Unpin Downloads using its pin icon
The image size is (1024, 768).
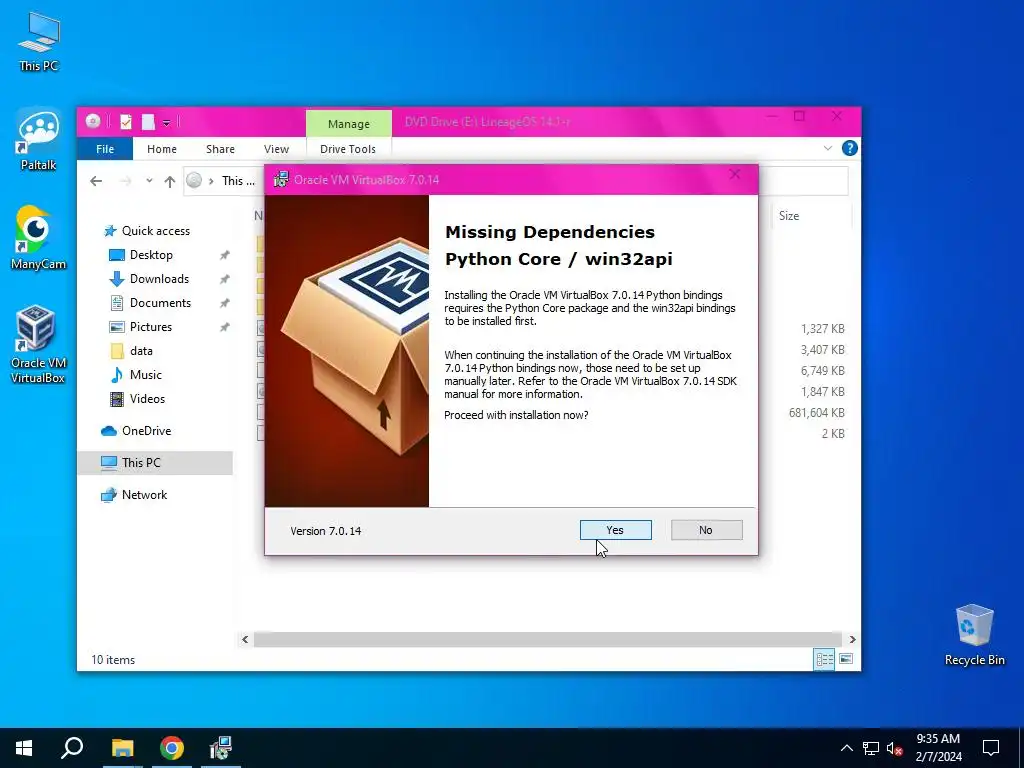pyautogui.click(x=225, y=279)
